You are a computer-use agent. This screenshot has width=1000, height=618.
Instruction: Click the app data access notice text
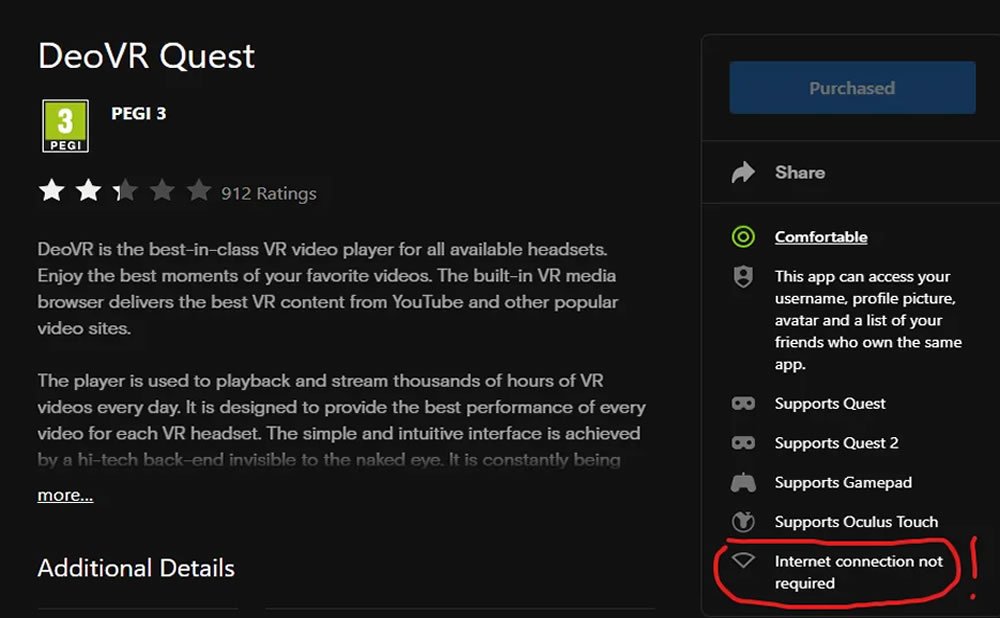coord(868,320)
